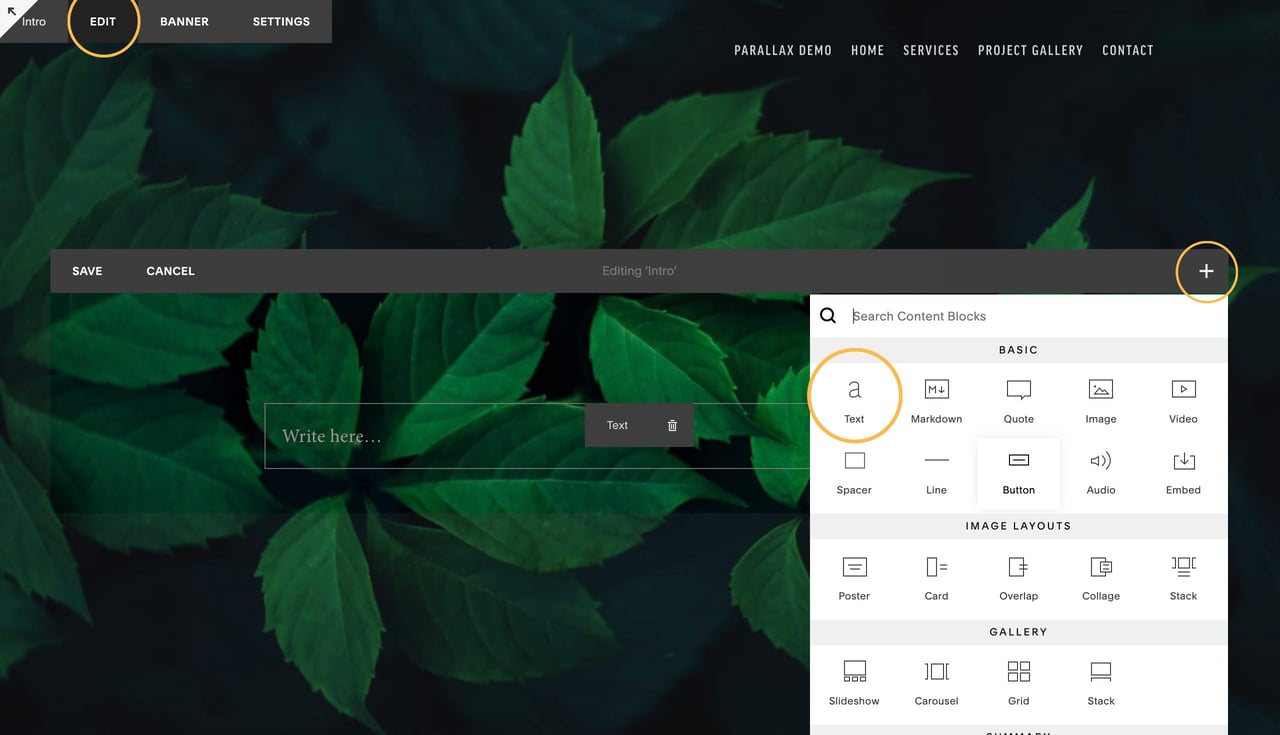This screenshot has width=1280, height=735.
Task: Save the Intro page edits
Action: pos(87,270)
